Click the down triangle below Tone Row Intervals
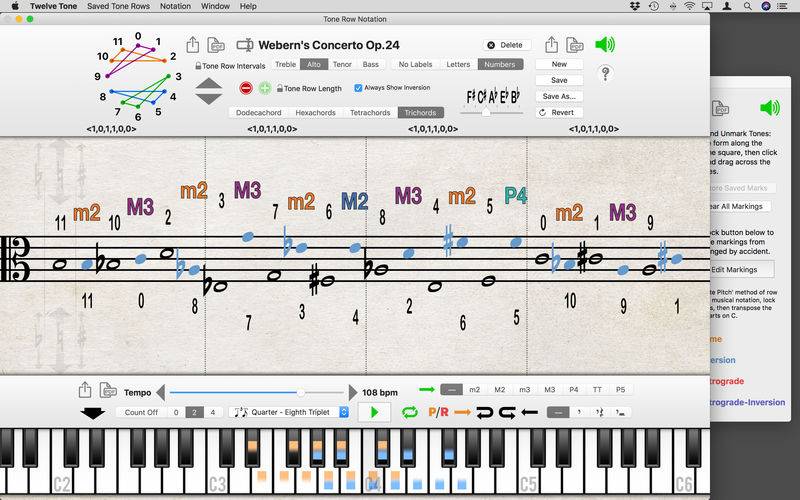This screenshot has height=500, width=800. tap(209, 99)
